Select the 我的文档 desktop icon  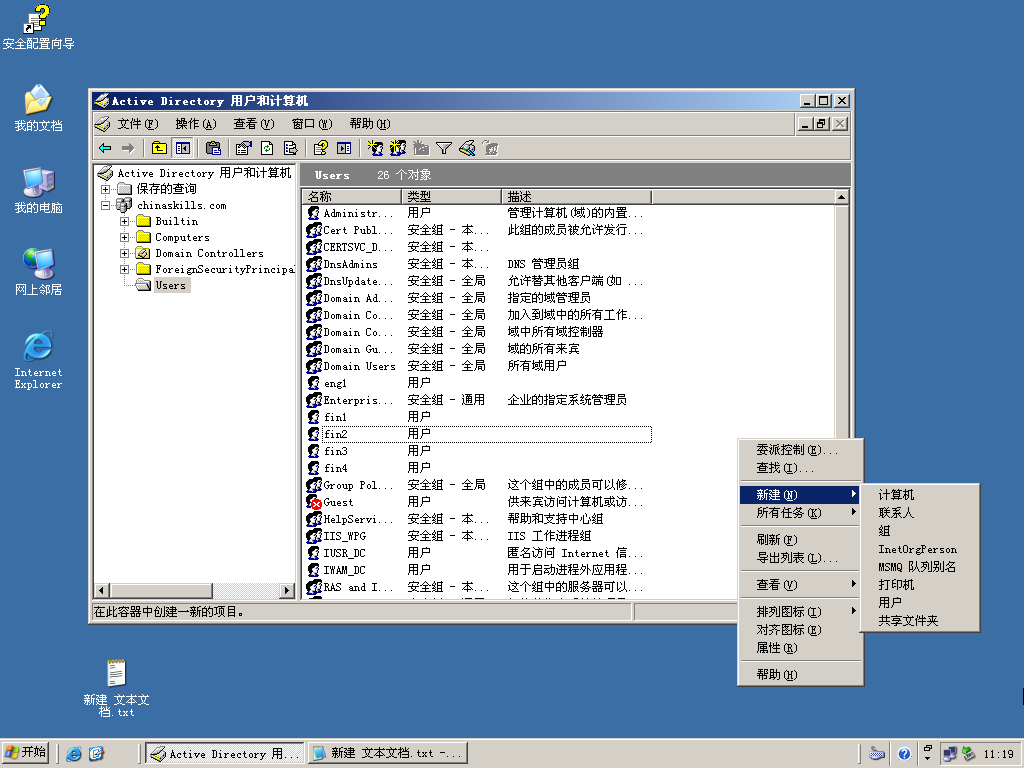(38, 108)
